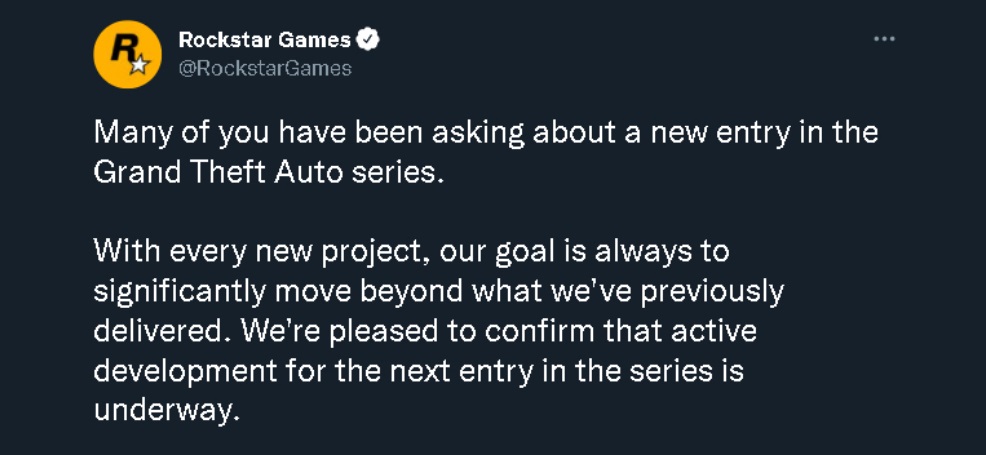Click the Rockstar Games display name
Viewport: 986px width, 455px height.
click(265, 40)
